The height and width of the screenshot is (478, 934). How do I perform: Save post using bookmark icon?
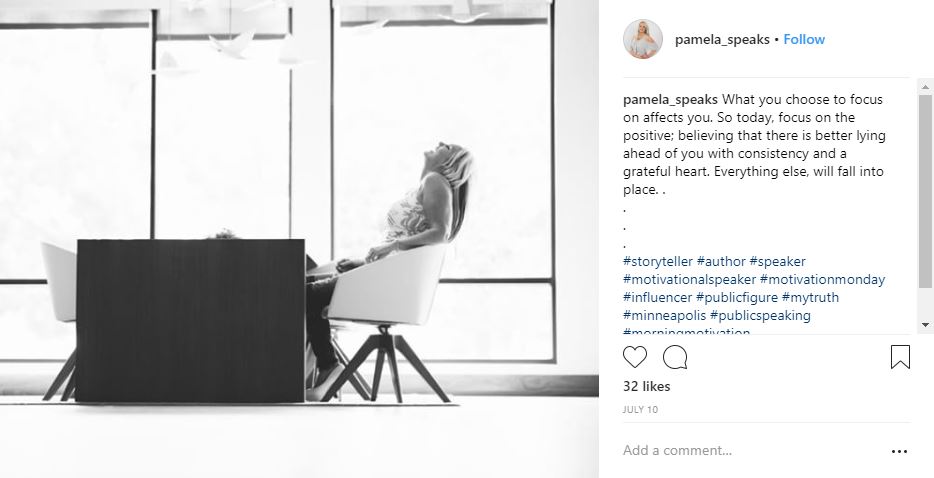(900, 357)
